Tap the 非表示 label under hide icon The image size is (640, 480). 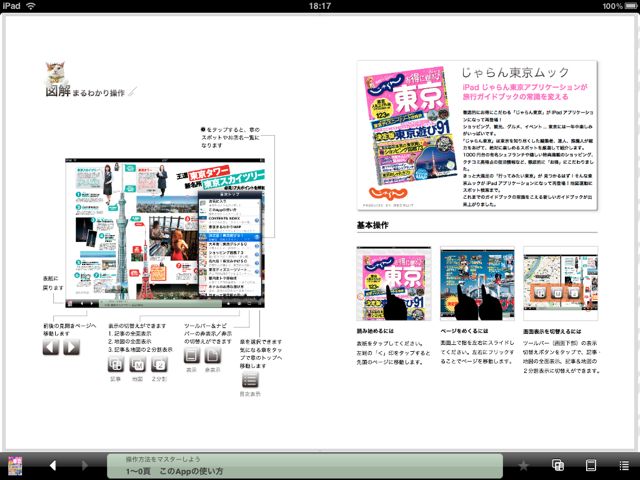[x=212, y=370]
